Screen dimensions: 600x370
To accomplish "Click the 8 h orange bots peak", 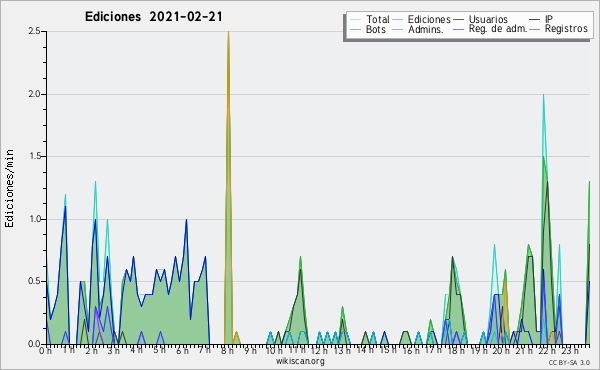I will [x=228, y=33].
